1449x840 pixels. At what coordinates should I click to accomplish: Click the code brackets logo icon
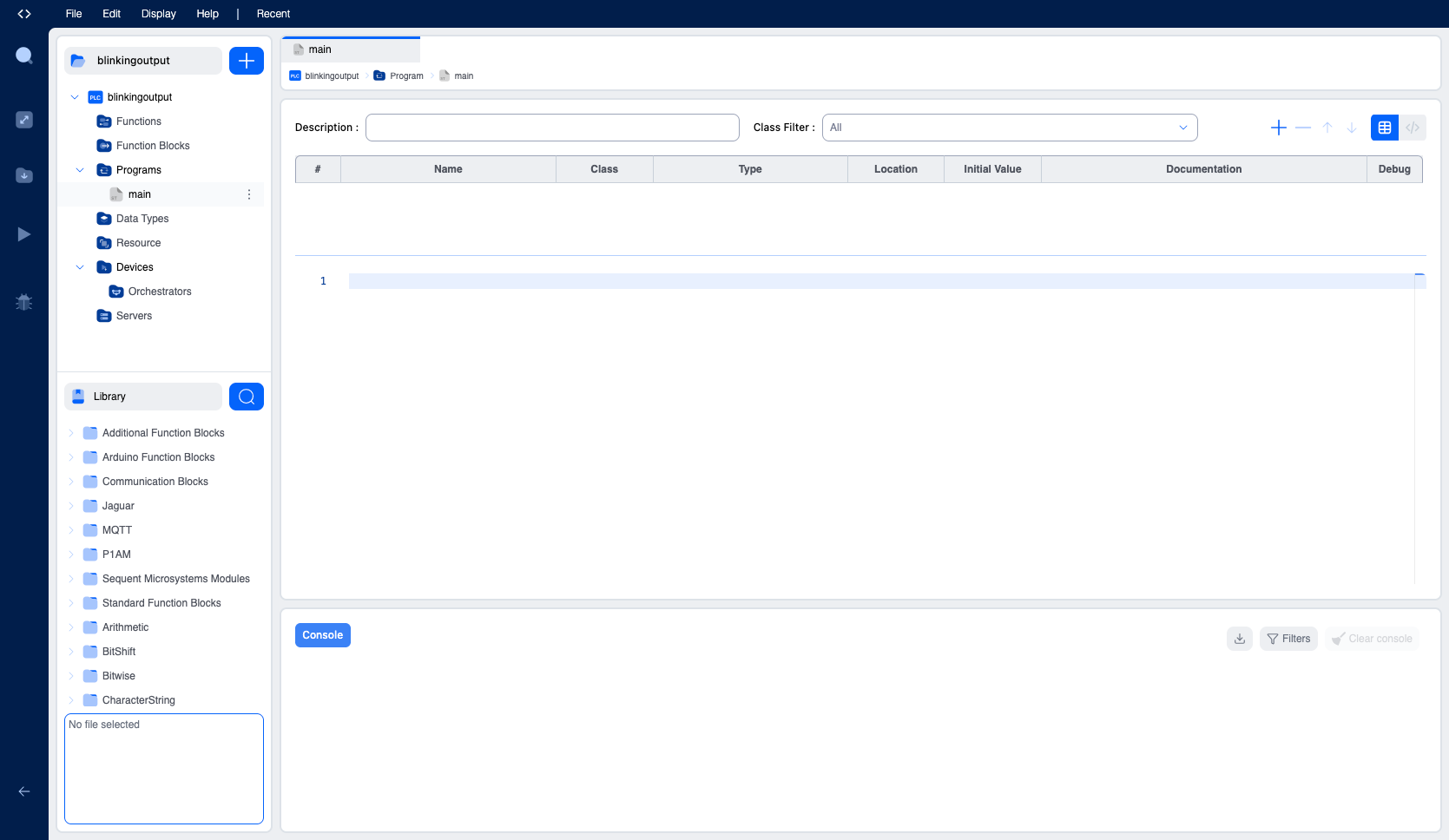point(24,14)
